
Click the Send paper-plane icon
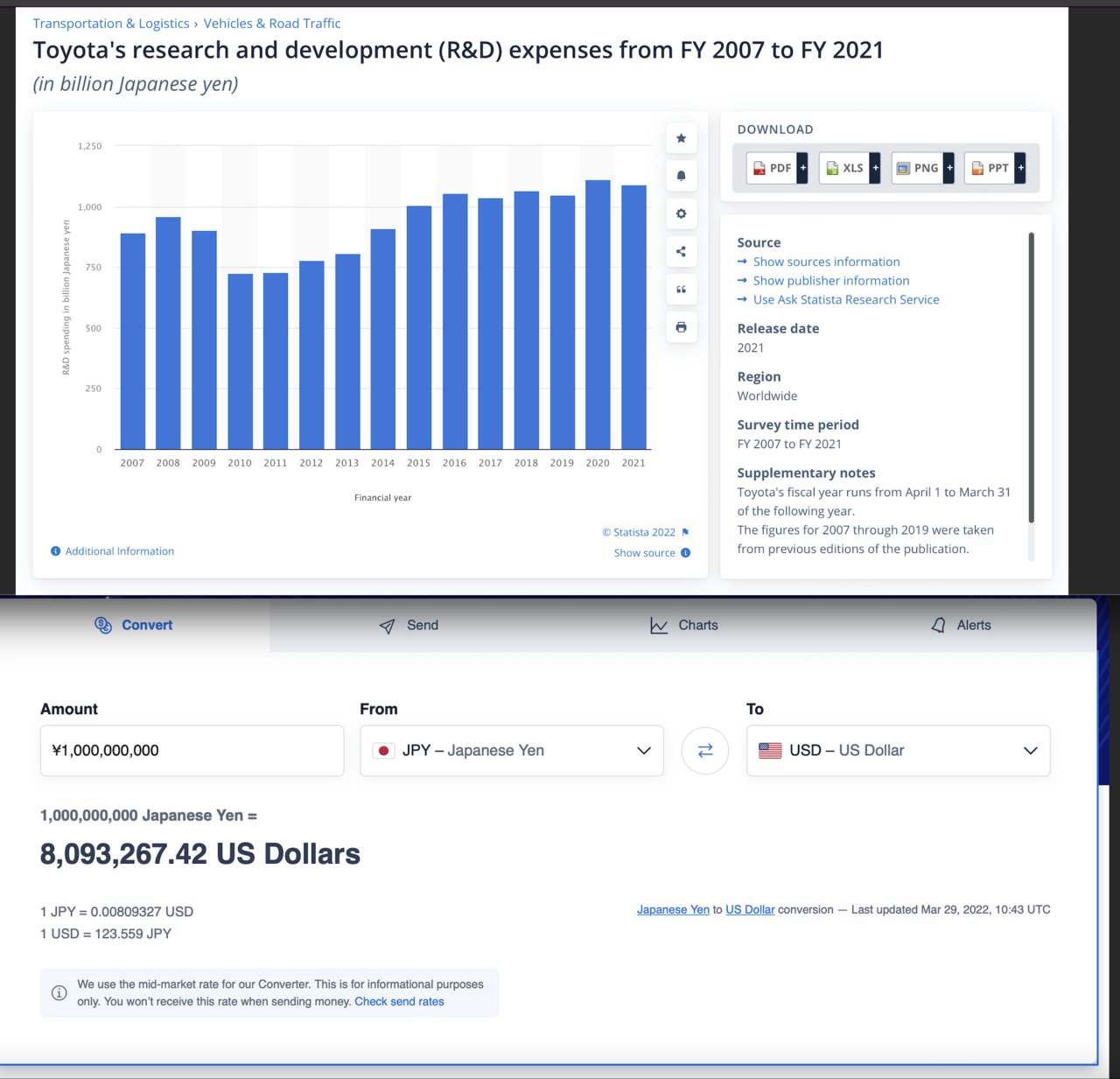(x=387, y=626)
